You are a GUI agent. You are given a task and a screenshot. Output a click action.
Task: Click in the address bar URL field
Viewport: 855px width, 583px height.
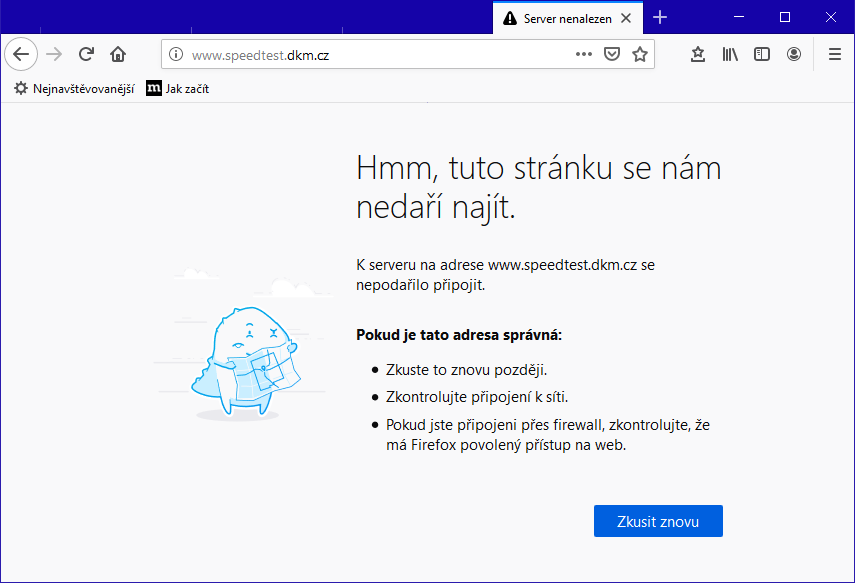[x=380, y=55]
